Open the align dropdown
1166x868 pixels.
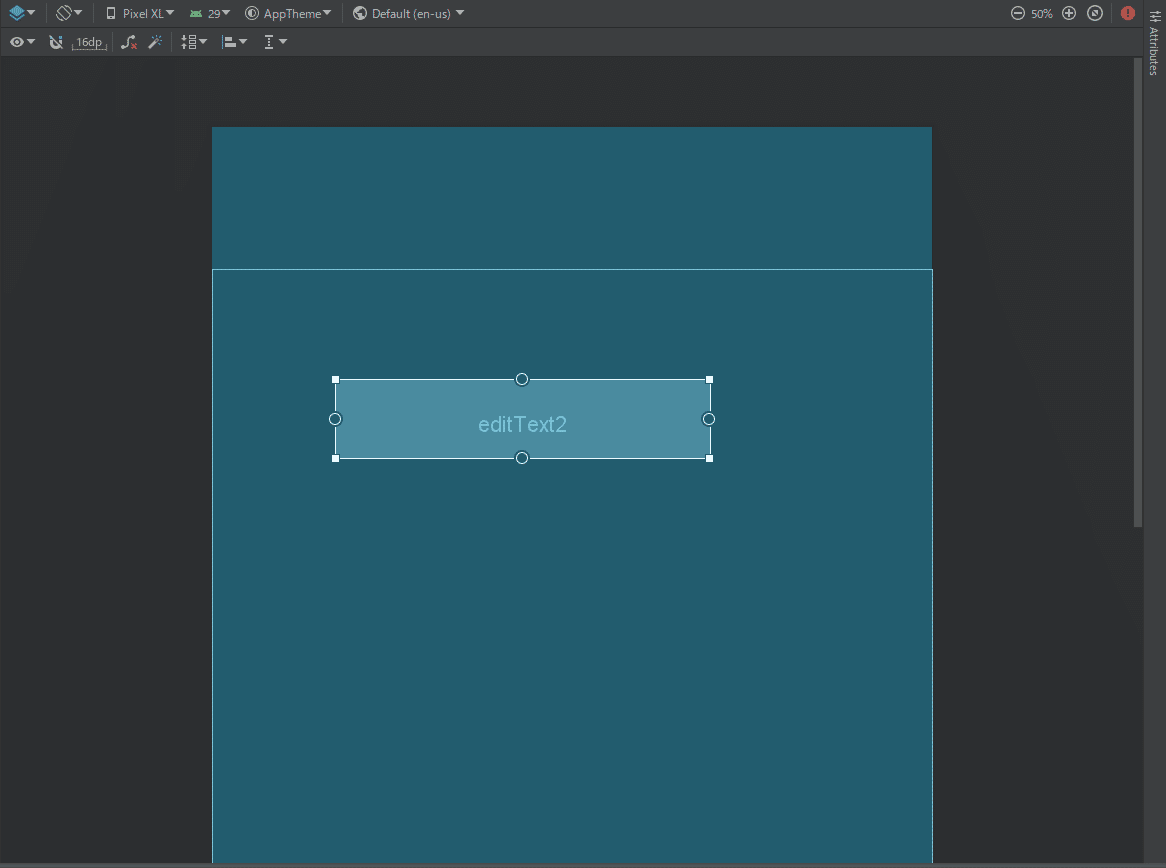point(233,42)
